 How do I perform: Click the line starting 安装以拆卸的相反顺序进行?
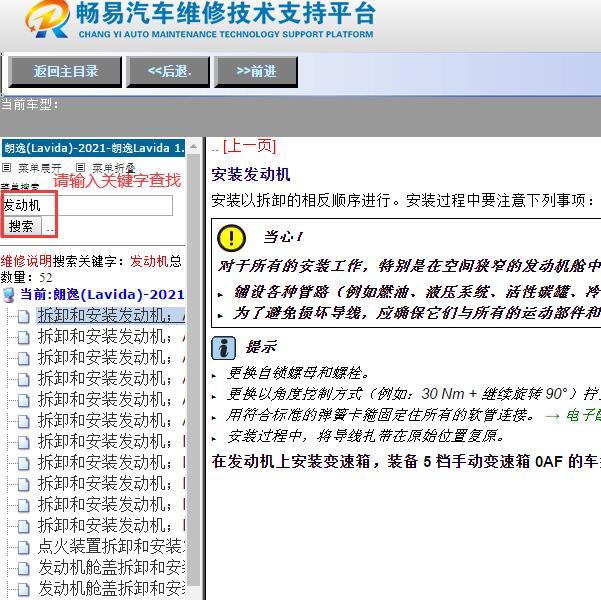[x=403, y=200]
